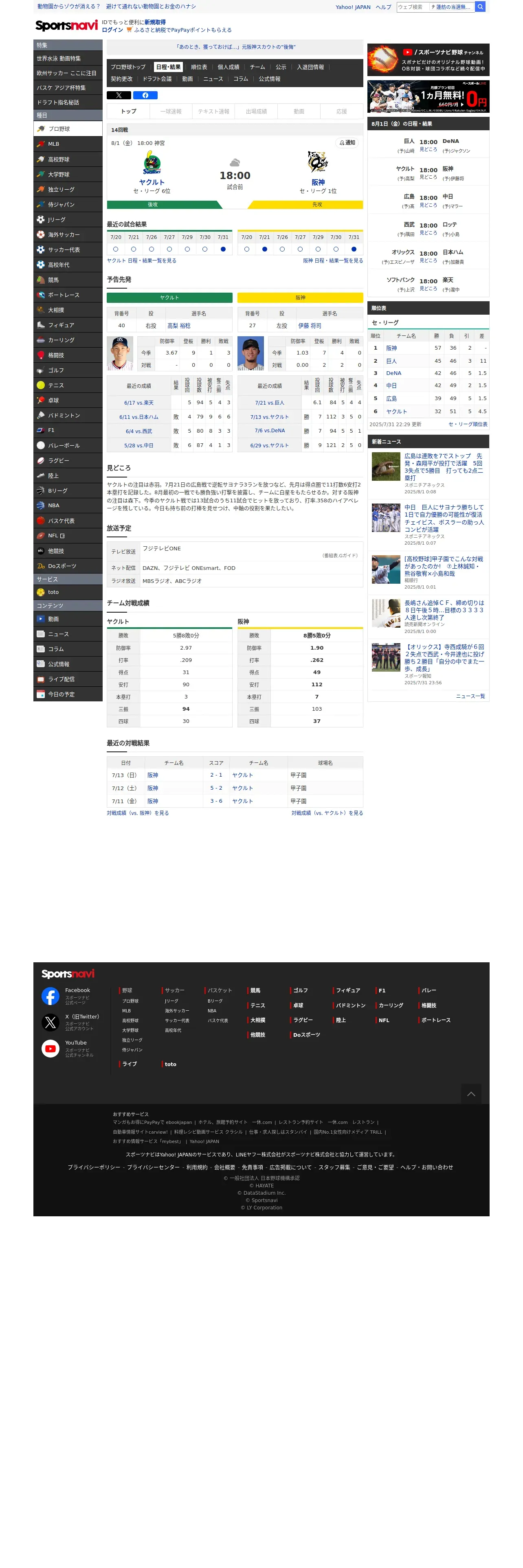Click the ログイン link
This screenshot has height=1568, width=523.
[x=112, y=30]
